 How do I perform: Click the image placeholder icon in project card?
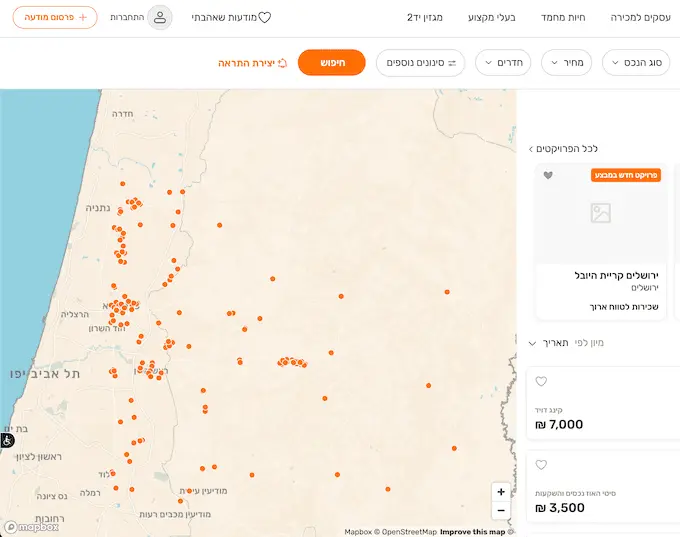601,213
